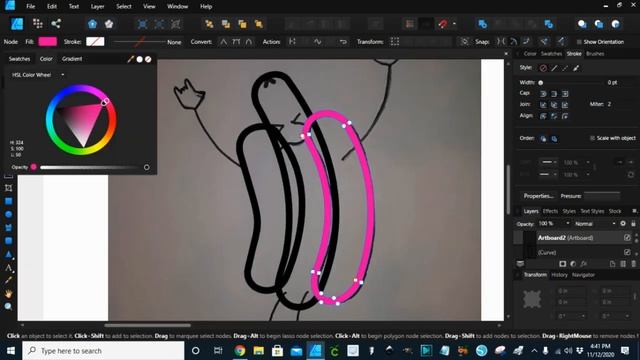Screen dimensions: 640x360
Task: Select the Color Picker eyedropper tool
Action: (8, 280)
